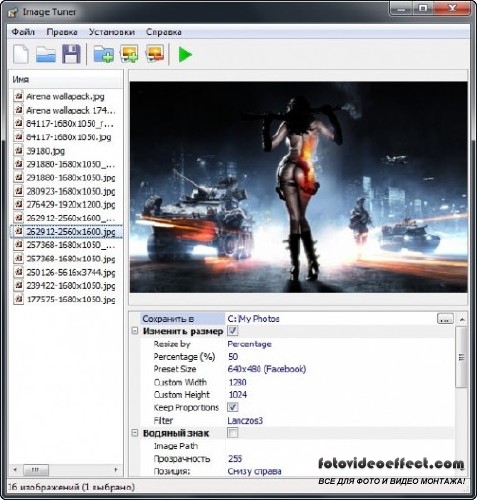
Task: Click the file icon beside 177575-1680x1050.jpg
Action: 18,299
